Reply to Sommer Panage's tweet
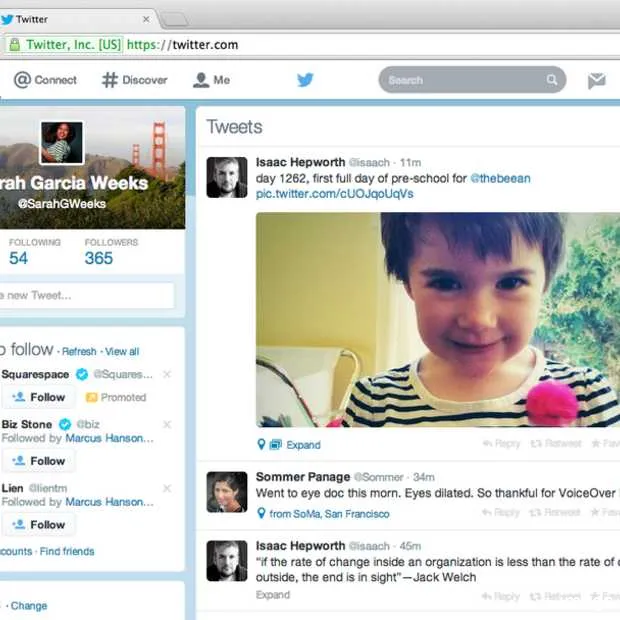The image size is (620, 620). point(501,513)
